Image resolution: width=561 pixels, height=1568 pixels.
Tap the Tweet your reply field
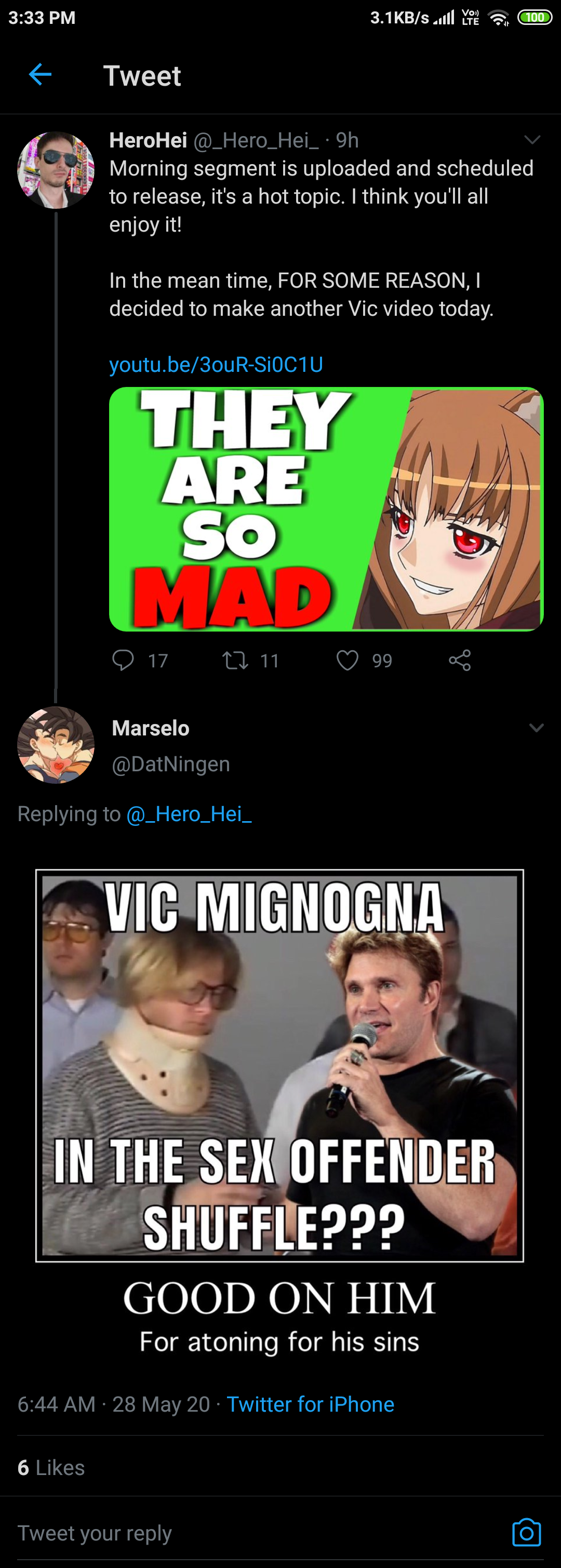tap(95, 1532)
